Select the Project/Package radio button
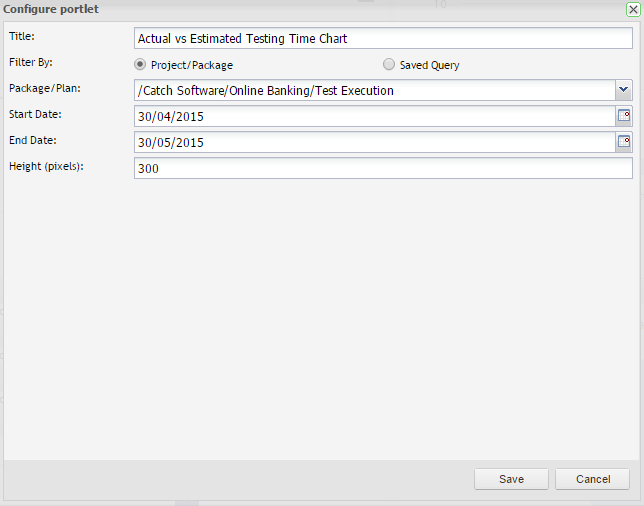 coord(140,65)
